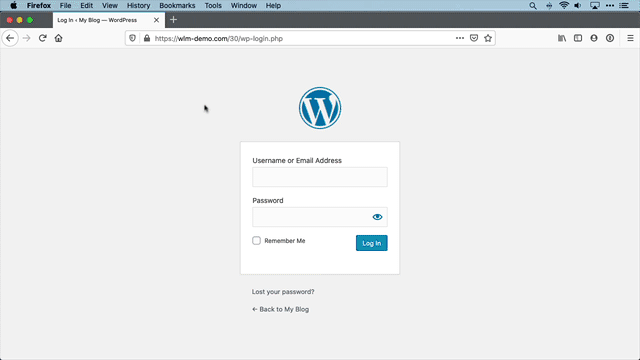This screenshot has width=640, height=360.
Task: Open the Bookmarks menu
Action: (177, 6)
